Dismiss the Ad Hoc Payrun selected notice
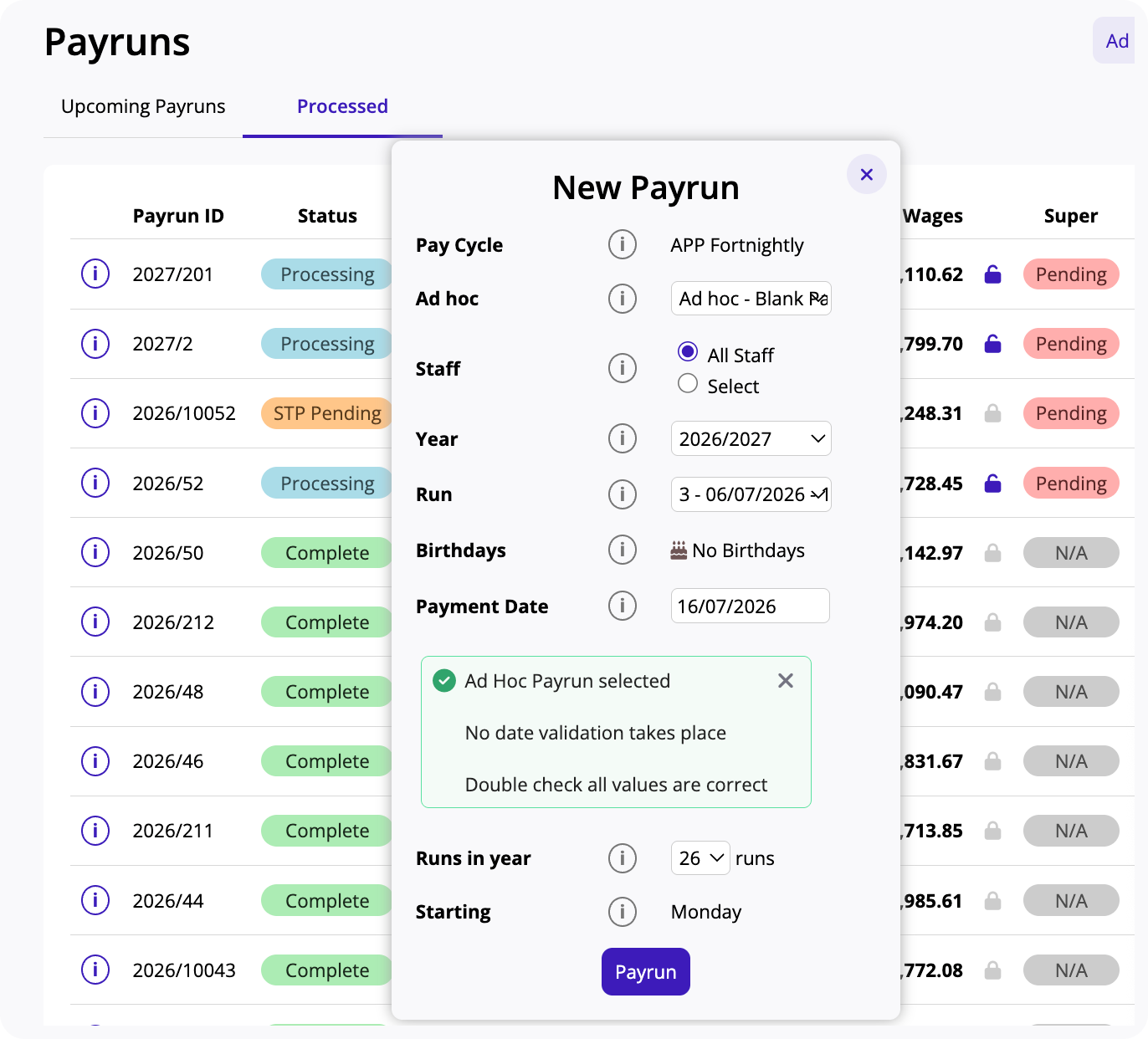 tap(786, 680)
